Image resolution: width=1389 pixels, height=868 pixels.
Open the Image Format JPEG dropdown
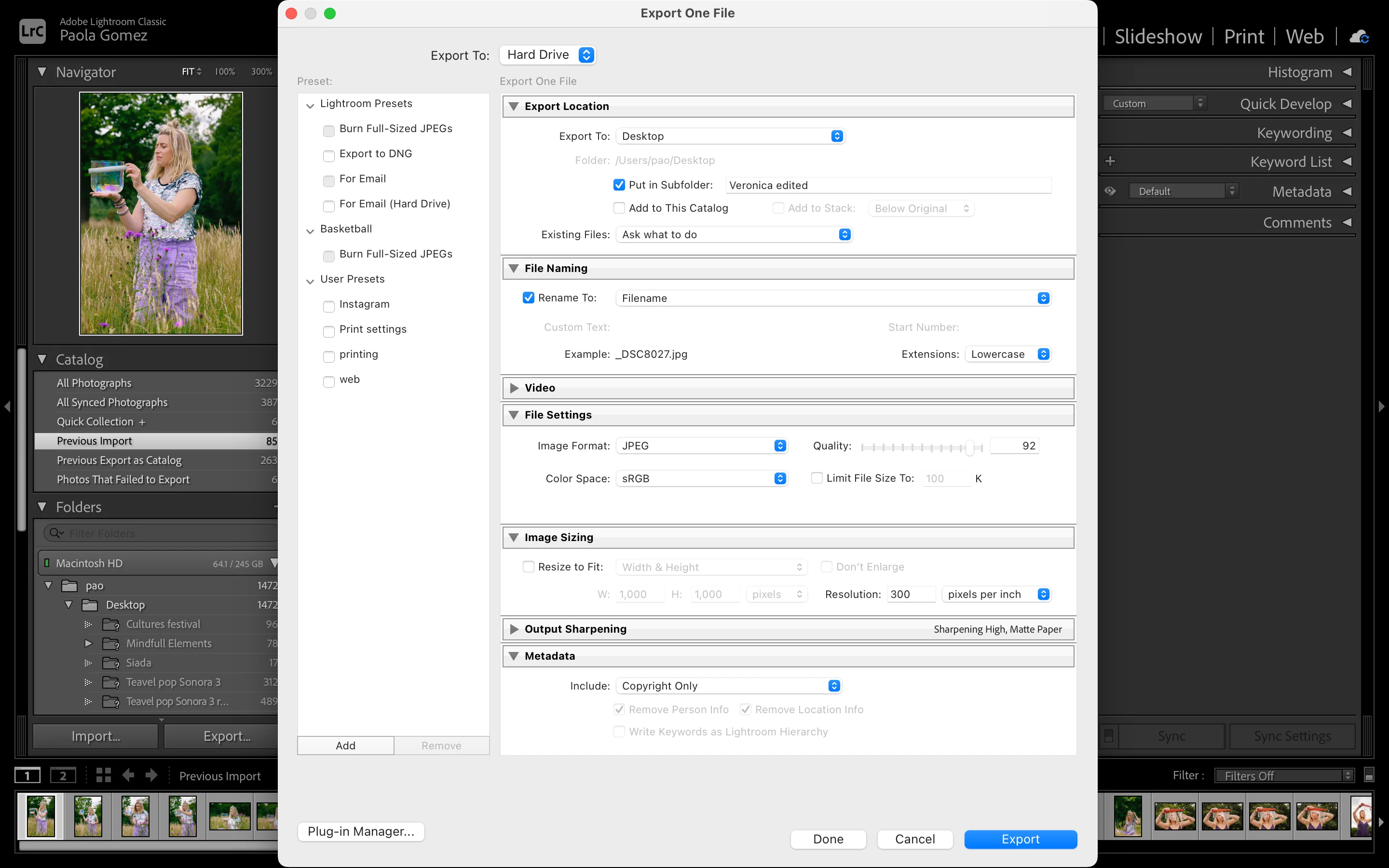point(701,446)
